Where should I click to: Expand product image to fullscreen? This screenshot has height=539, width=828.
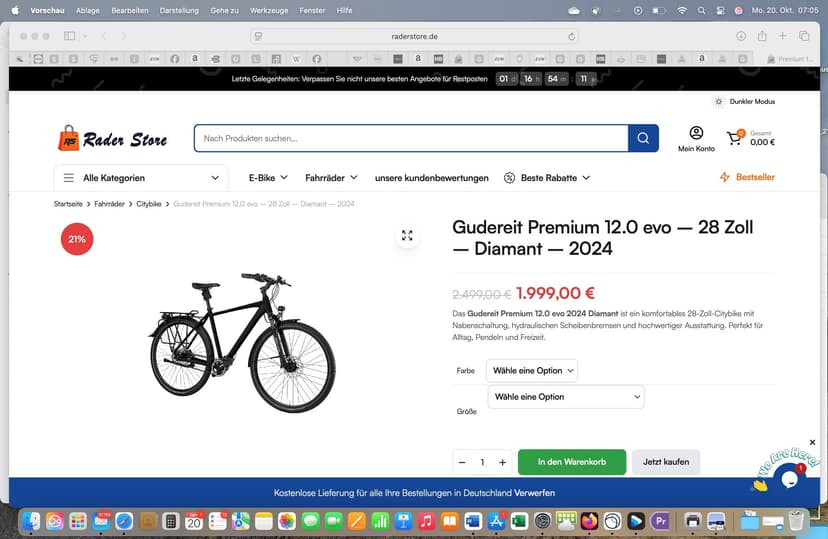click(x=407, y=235)
